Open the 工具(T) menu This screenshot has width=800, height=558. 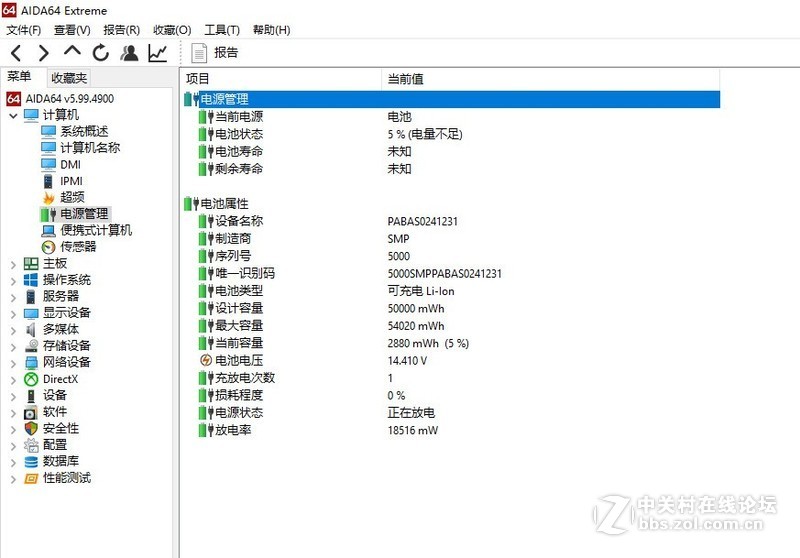222,30
